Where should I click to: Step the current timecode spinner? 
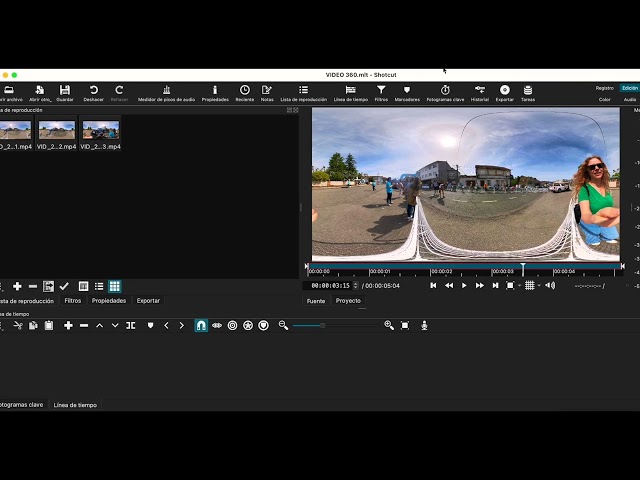(x=356, y=286)
